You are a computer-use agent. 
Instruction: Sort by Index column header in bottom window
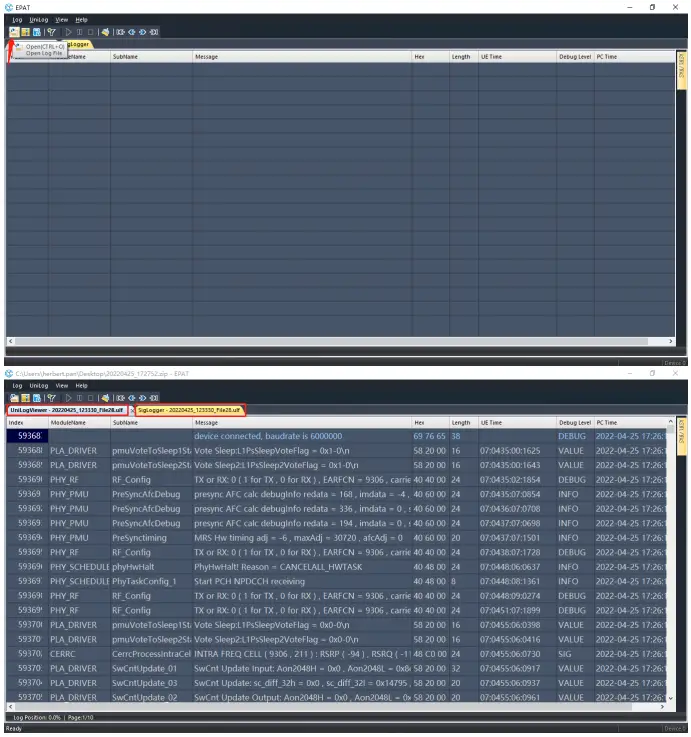pyautogui.click(x=27, y=423)
